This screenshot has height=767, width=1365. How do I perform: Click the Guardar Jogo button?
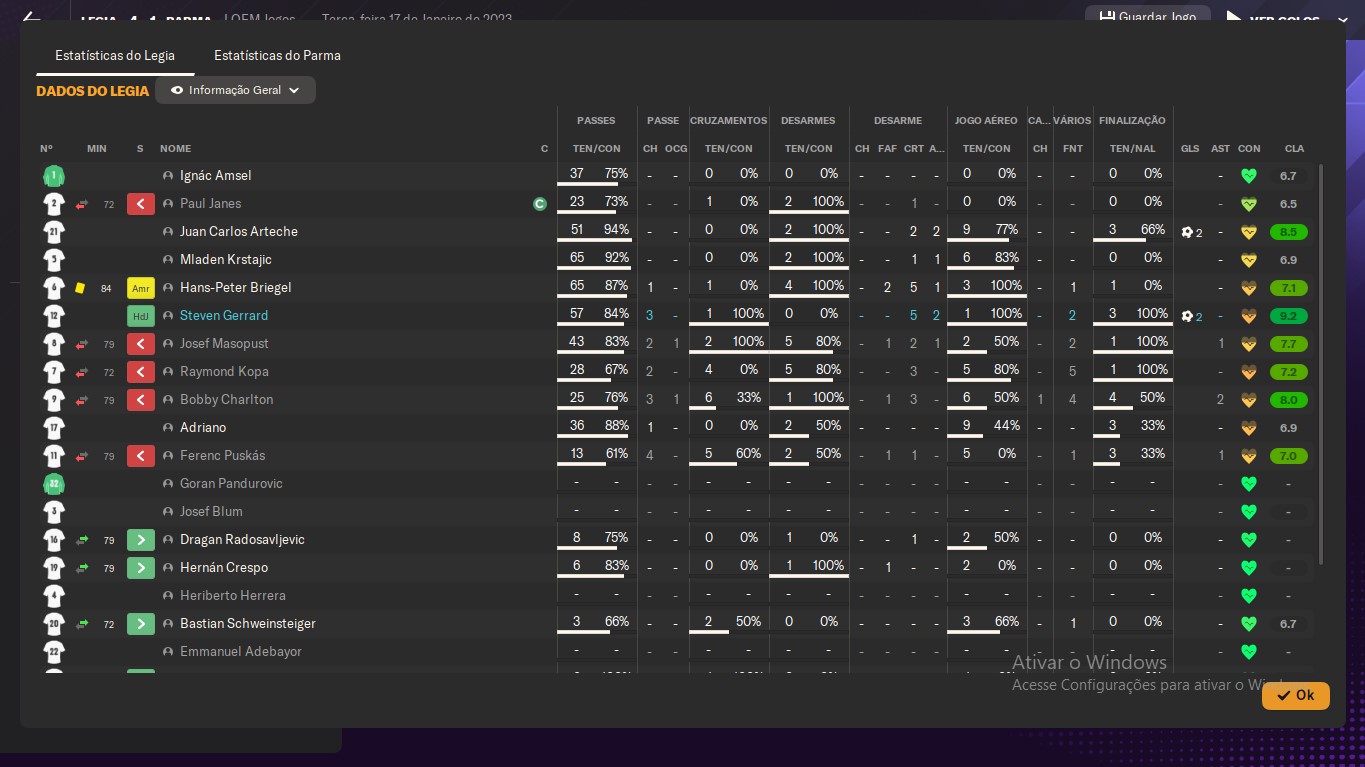[1147, 17]
